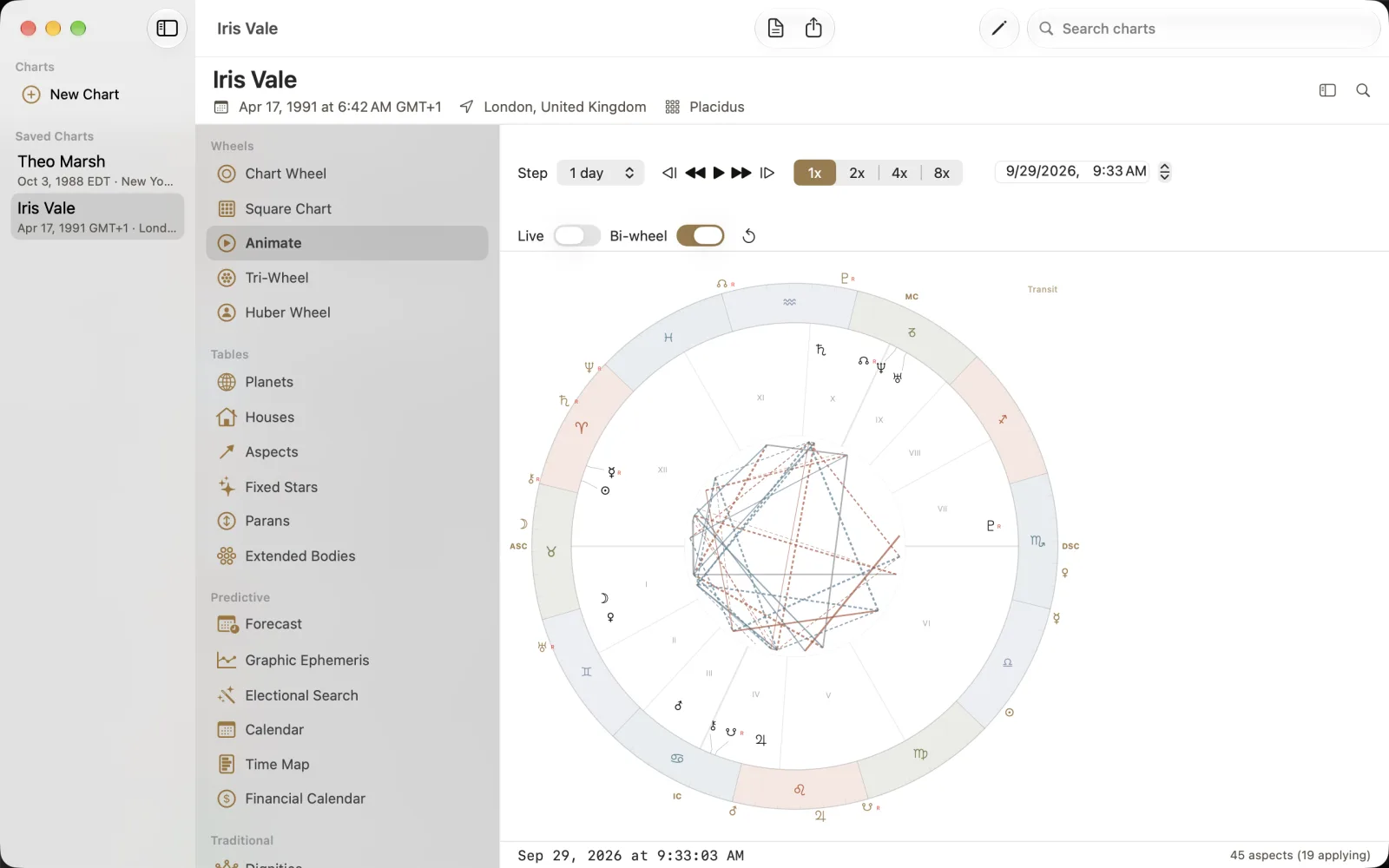
Task: Toggle the sidebar panel icon
Action: click(167, 29)
